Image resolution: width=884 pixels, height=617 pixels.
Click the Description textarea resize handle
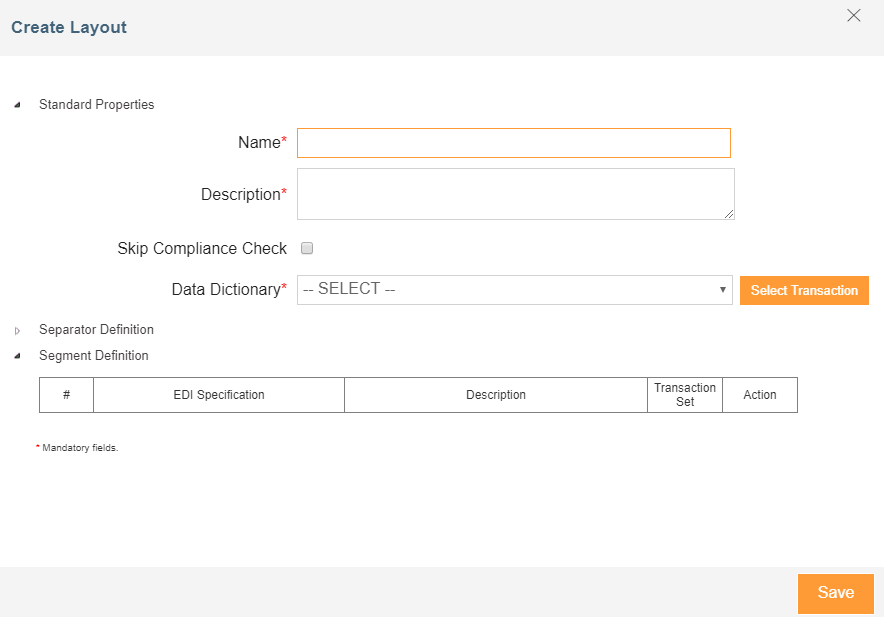pos(729,214)
